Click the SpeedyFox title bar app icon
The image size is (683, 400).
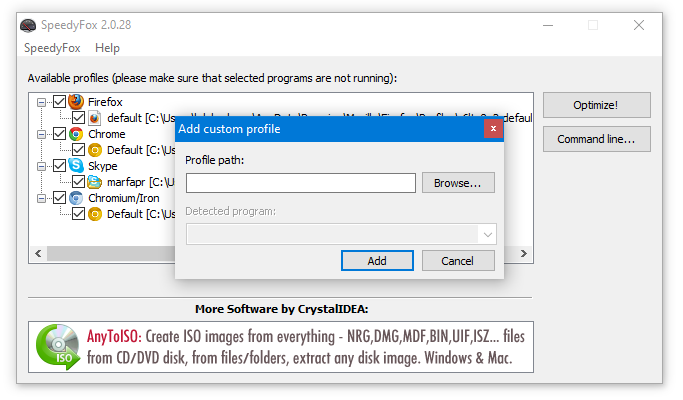pos(28,25)
